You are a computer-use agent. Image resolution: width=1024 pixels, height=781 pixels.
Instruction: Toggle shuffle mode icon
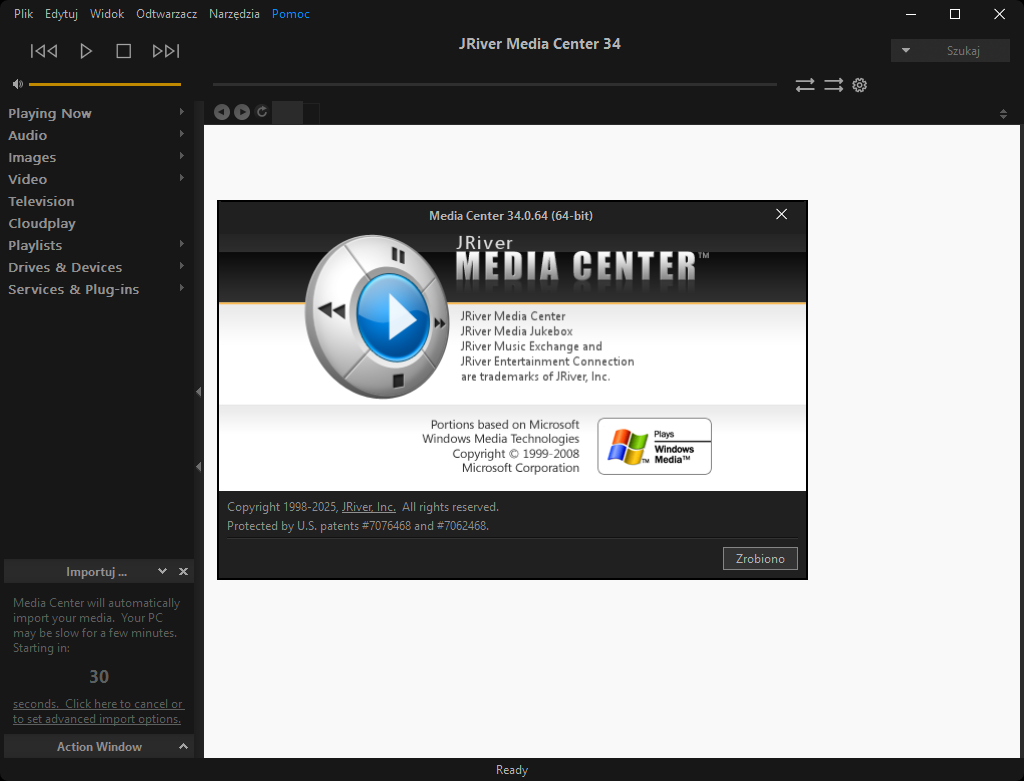pyautogui.click(x=833, y=85)
